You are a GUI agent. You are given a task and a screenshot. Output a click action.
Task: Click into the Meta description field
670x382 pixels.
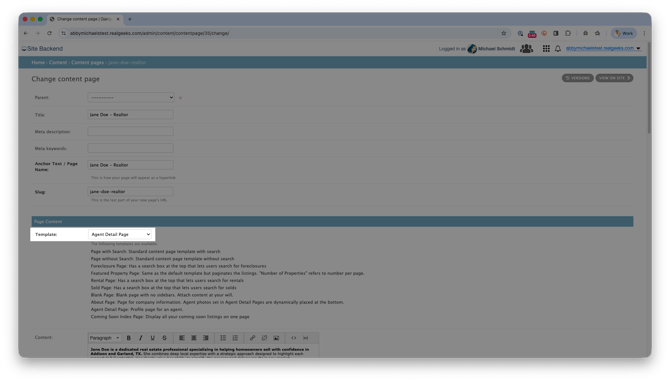click(130, 131)
